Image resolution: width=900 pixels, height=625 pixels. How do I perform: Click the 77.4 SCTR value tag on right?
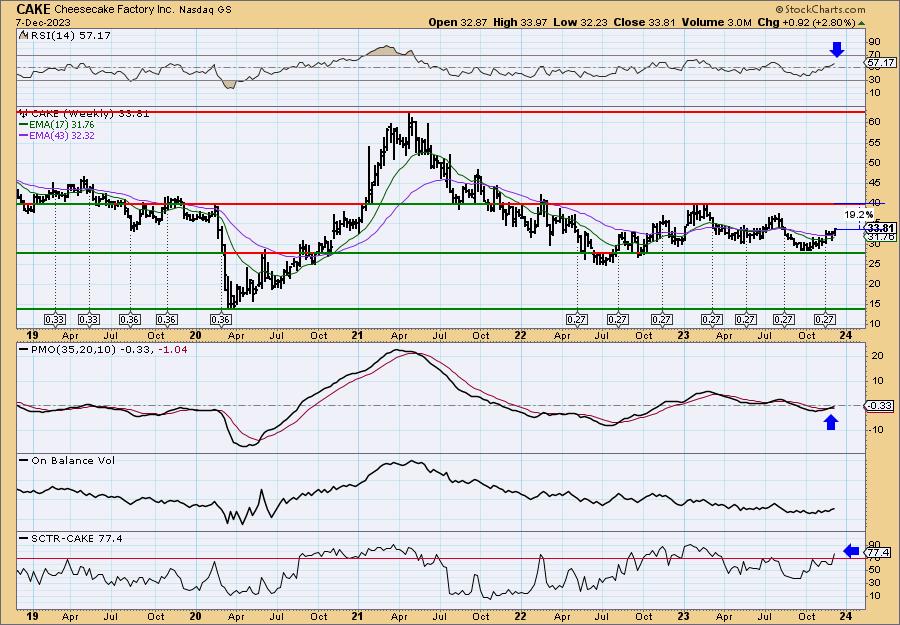tap(879, 552)
